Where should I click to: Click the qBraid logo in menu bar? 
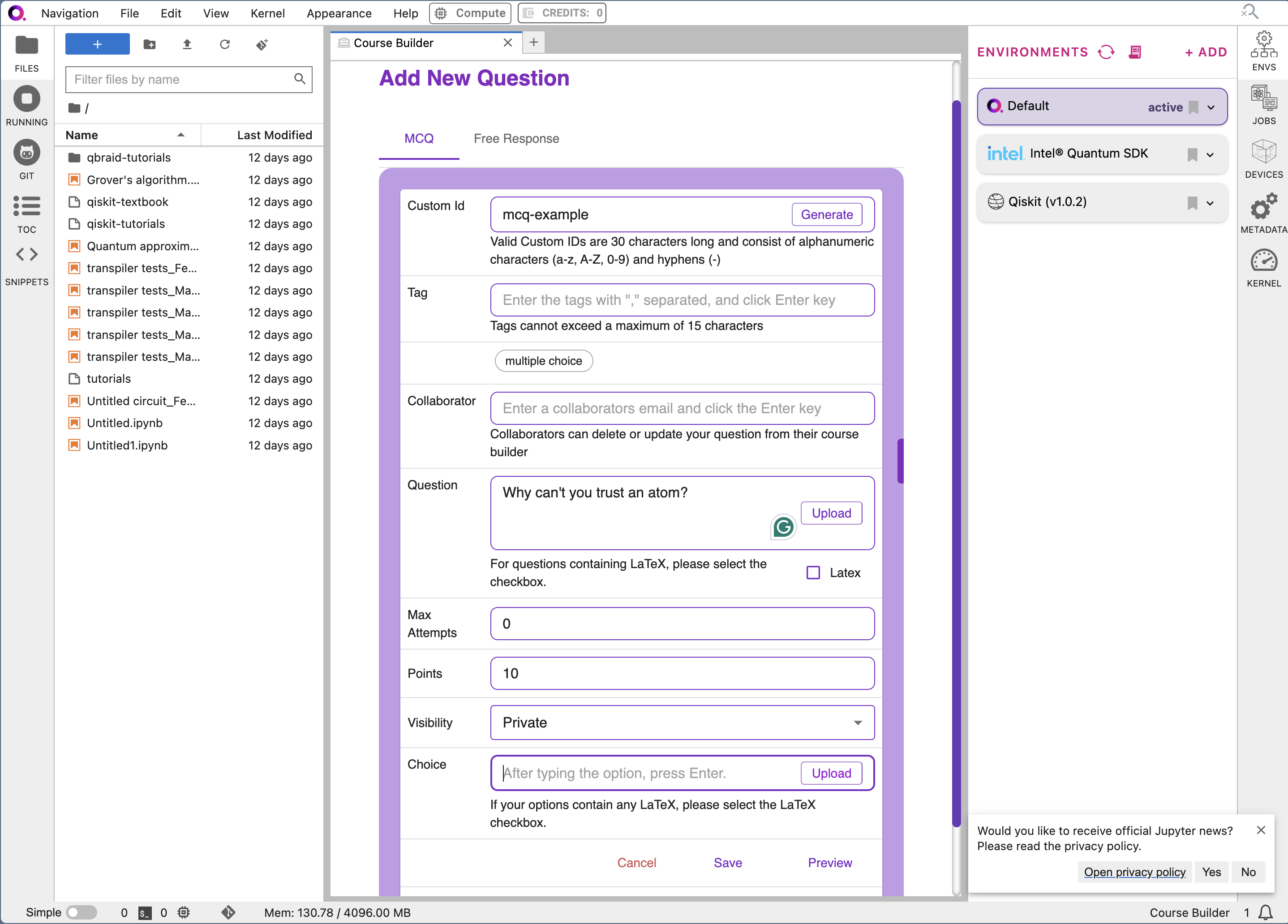pyautogui.click(x=17, y=13)
